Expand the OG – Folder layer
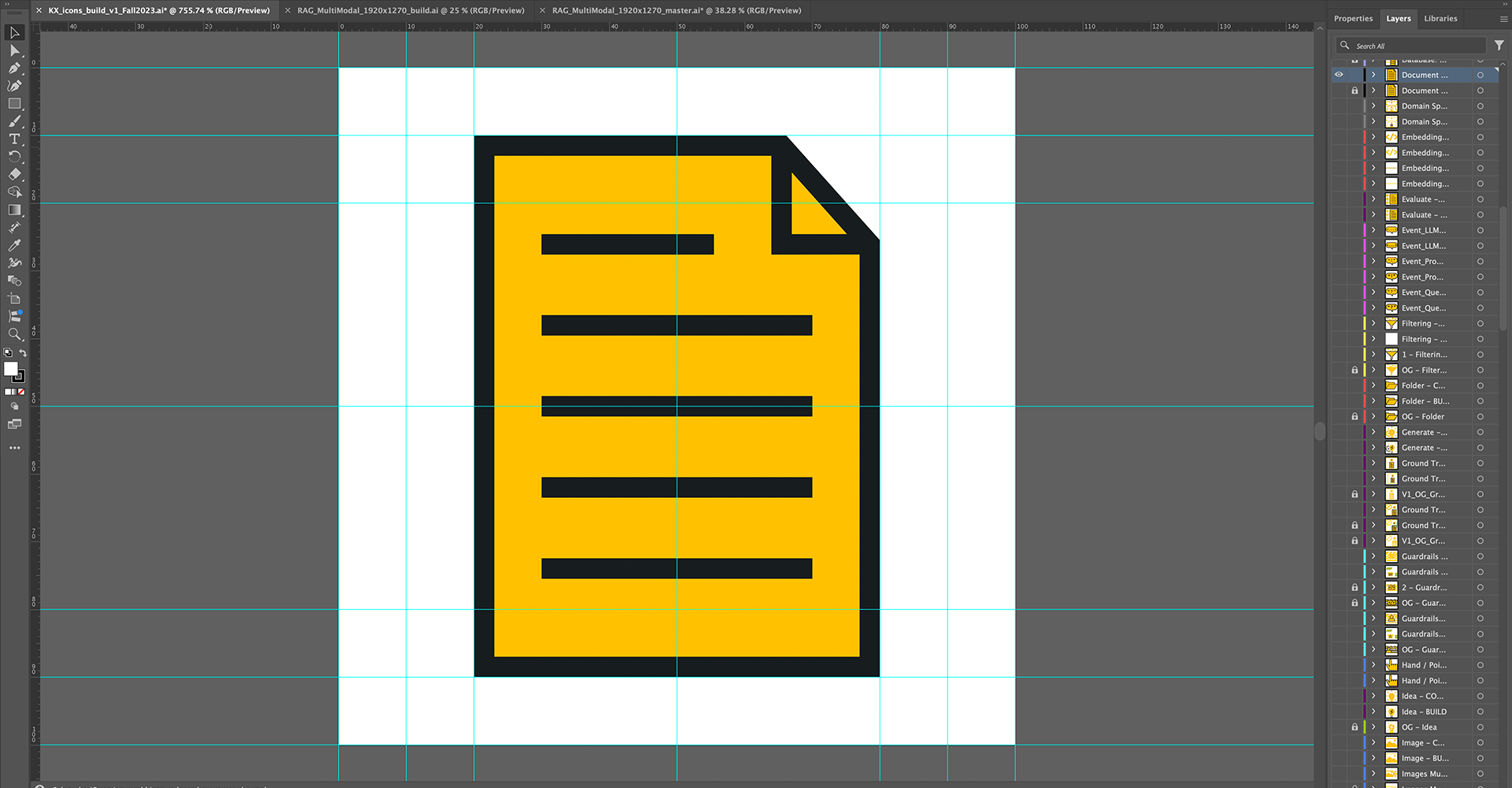This screenshot has width=1512, height=788. point(1373,417)
